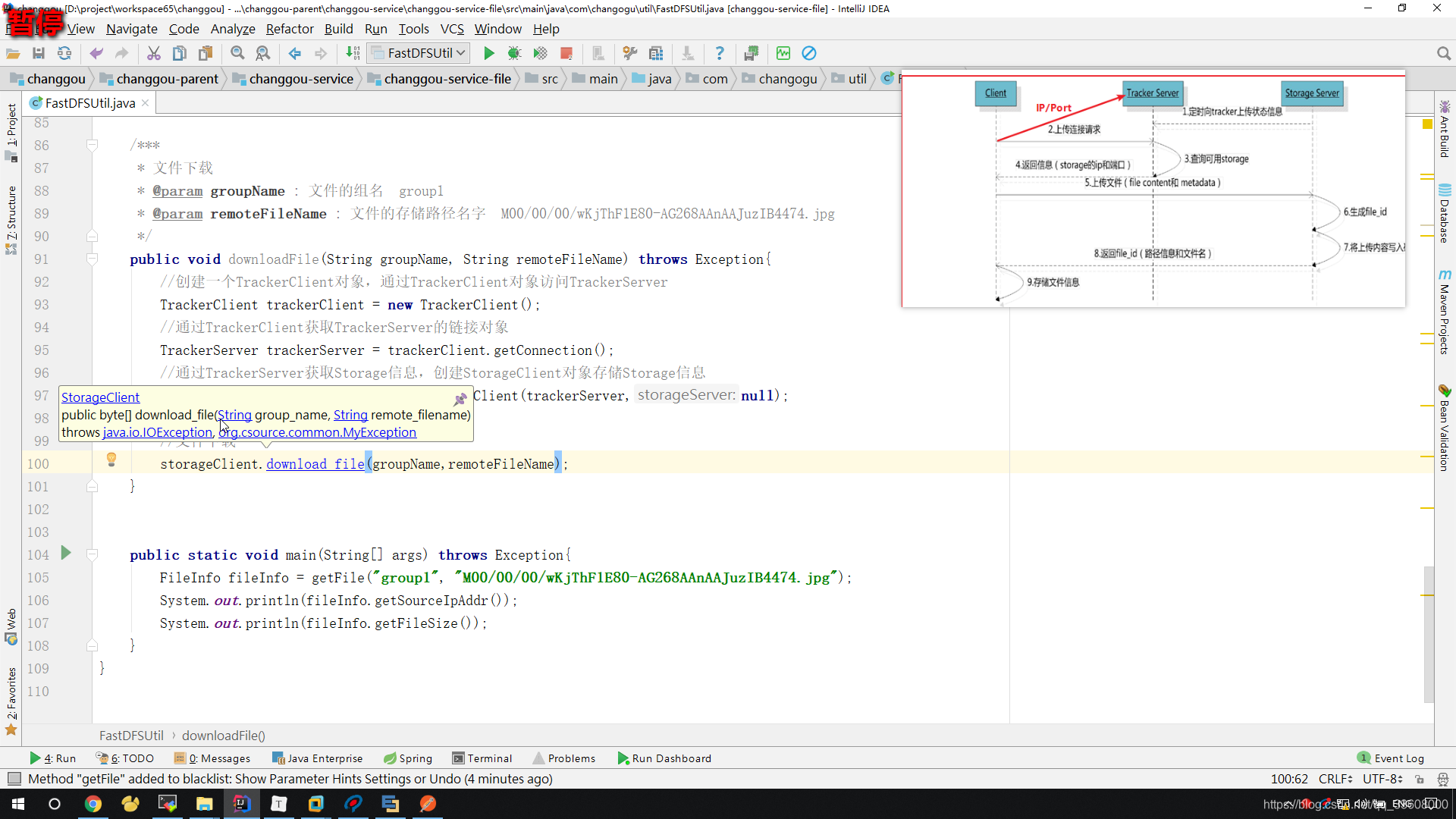Stop the running process with the red square
The width and height of the screenshot is (1456, 819).
coord(566,53)
